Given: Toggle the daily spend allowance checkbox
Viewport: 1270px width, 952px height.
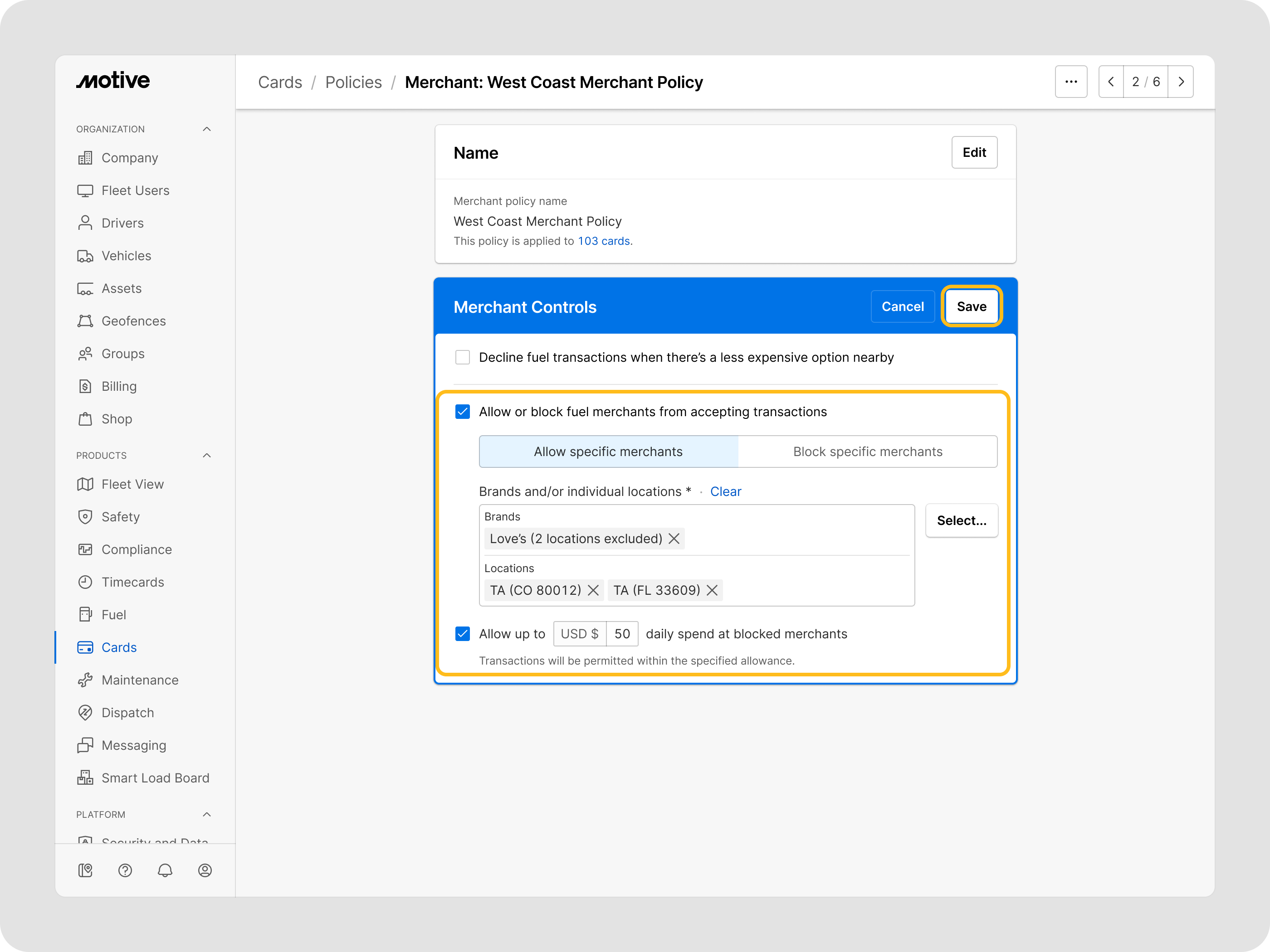Looking at the screenshot, I should pyautogui.click(x=462, y=633).
